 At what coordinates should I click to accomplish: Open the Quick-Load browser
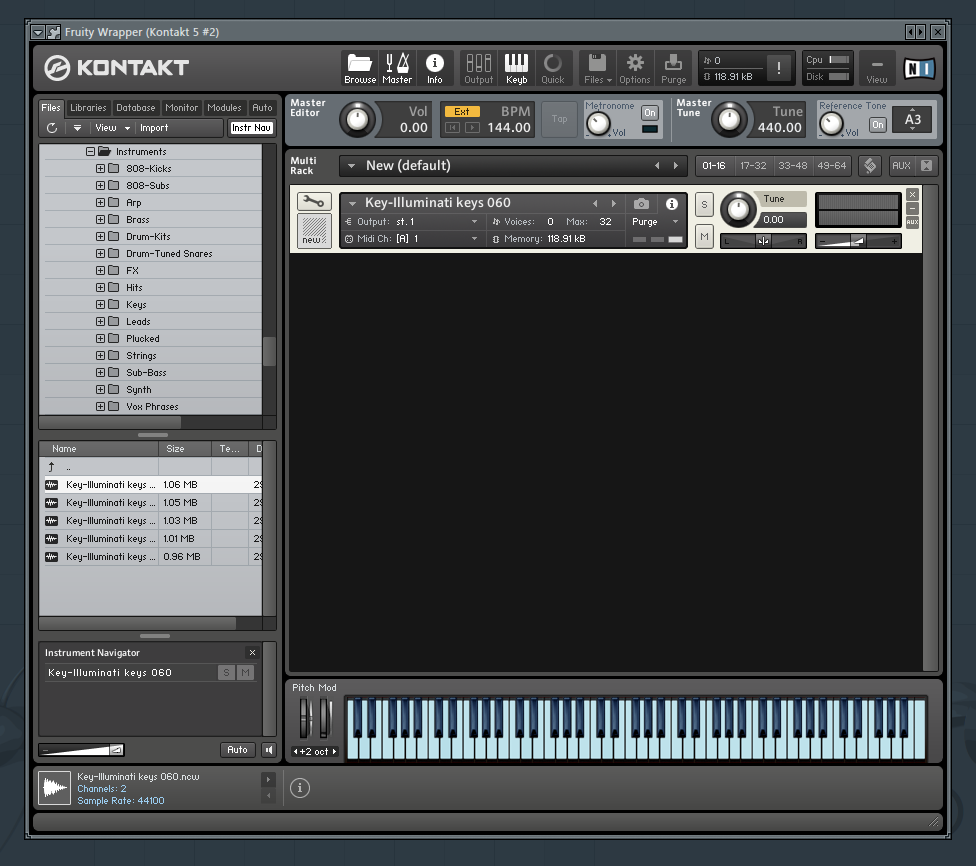point(553,68)
